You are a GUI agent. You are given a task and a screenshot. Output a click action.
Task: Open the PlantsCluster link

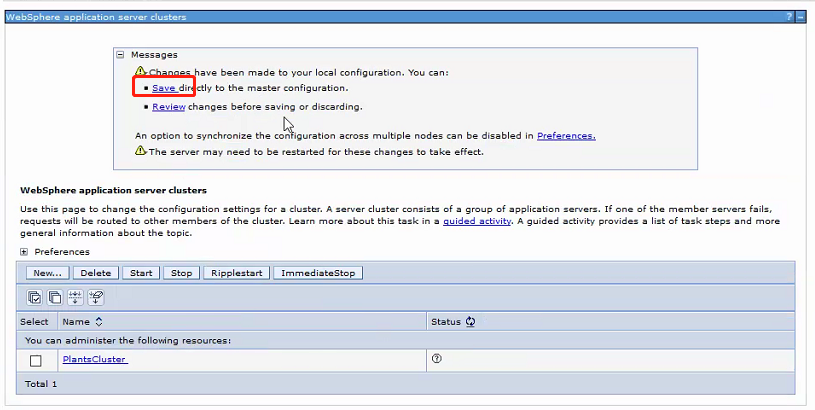[x=95, y=359]
